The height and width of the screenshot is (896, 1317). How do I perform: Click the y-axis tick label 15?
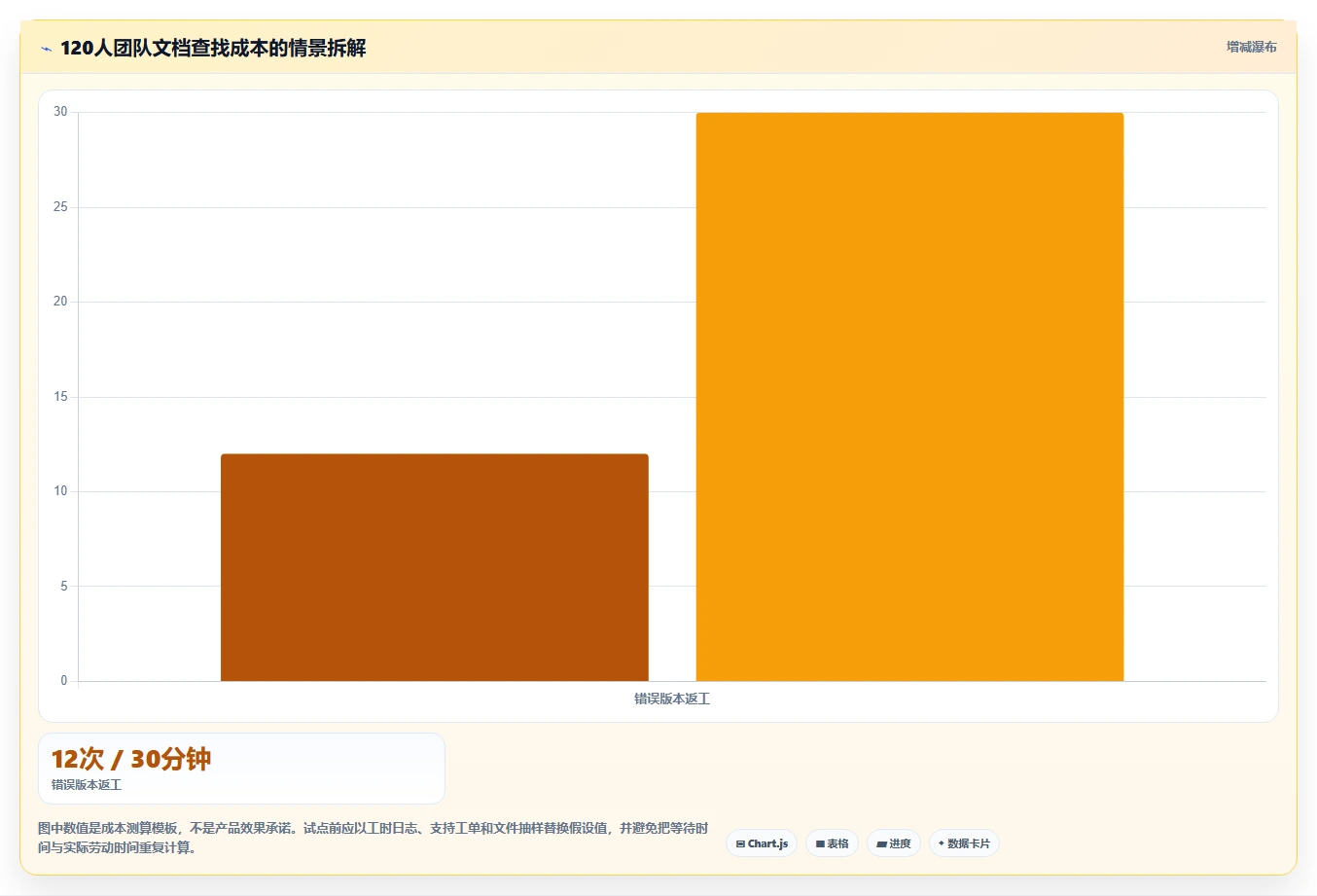coord(61,396)
